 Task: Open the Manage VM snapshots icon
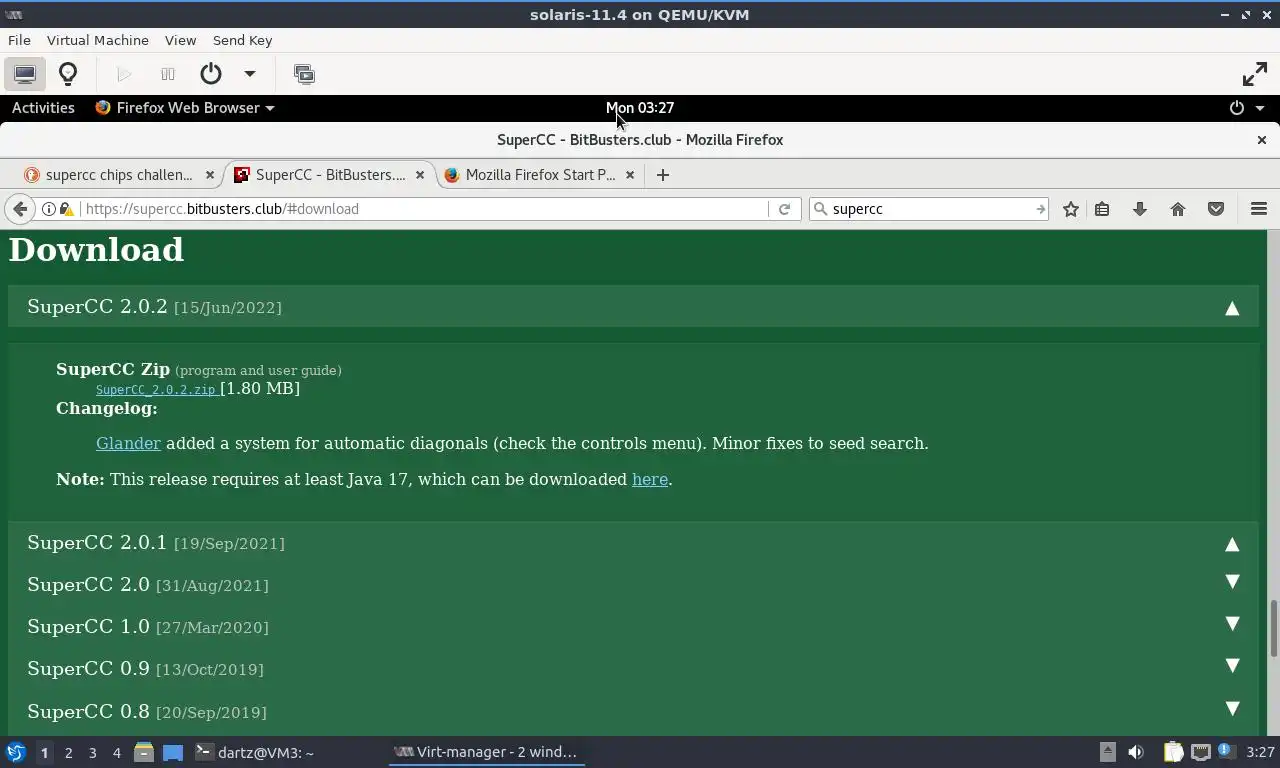coord(304,74)
